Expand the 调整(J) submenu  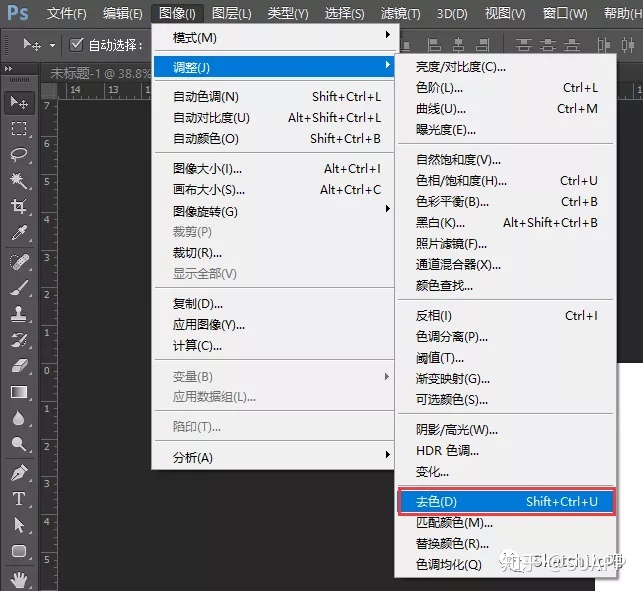[274, 67]
